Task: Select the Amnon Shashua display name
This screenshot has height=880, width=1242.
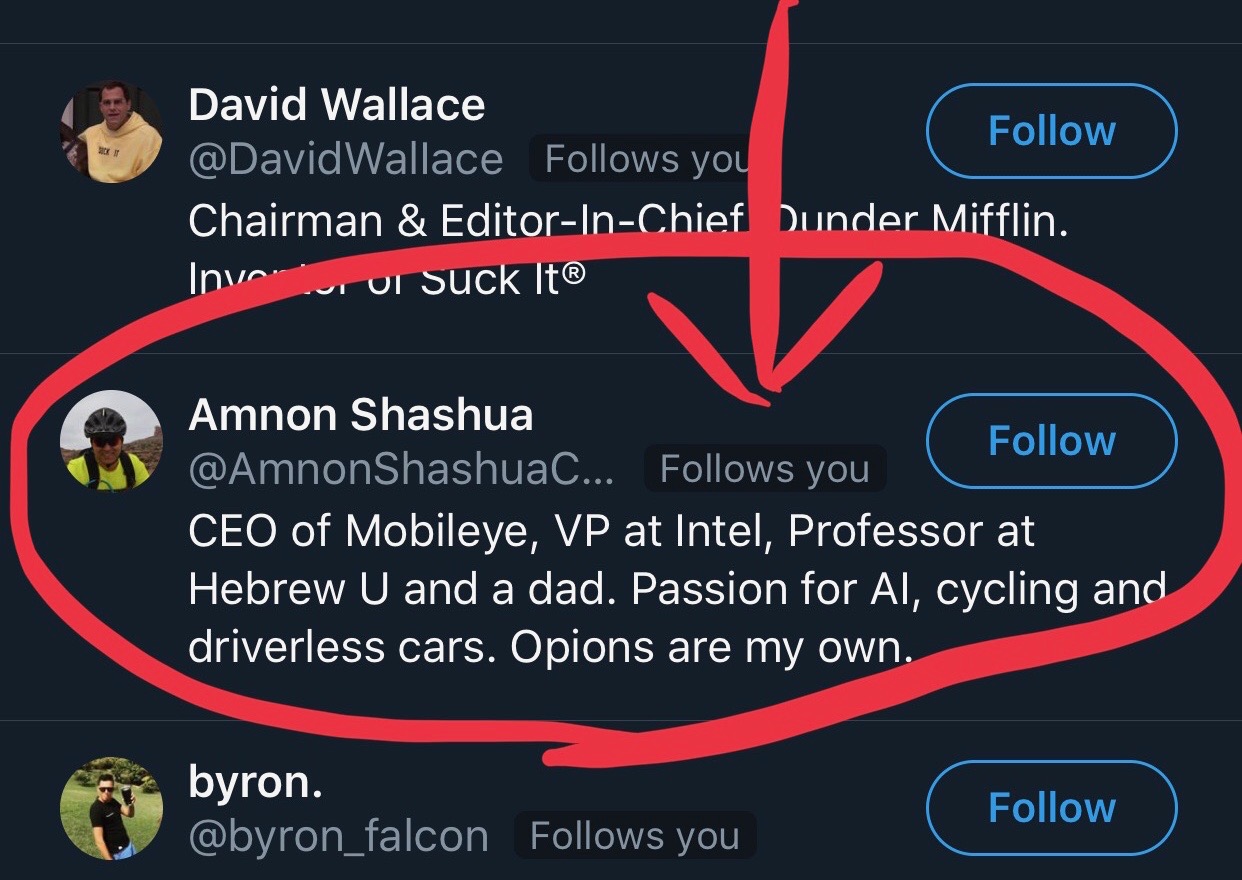Action: (x=361, y=415)
